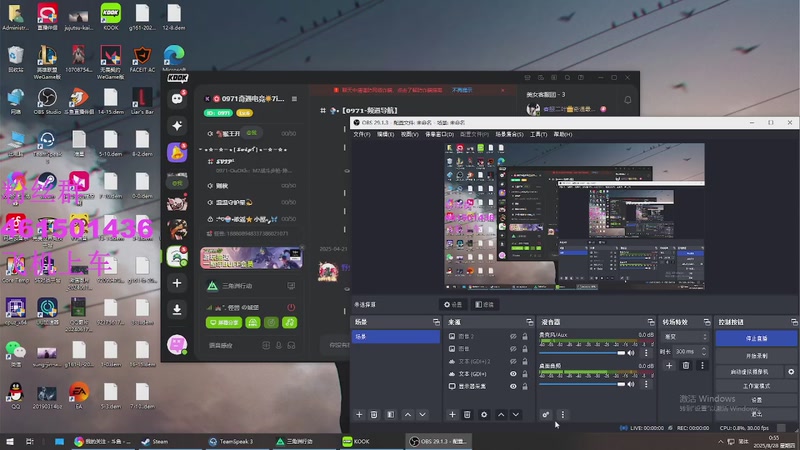Select OBS Studio desktop shortcut
The image size is (800, 450).
pyautogui.click(x=47, y=101)
